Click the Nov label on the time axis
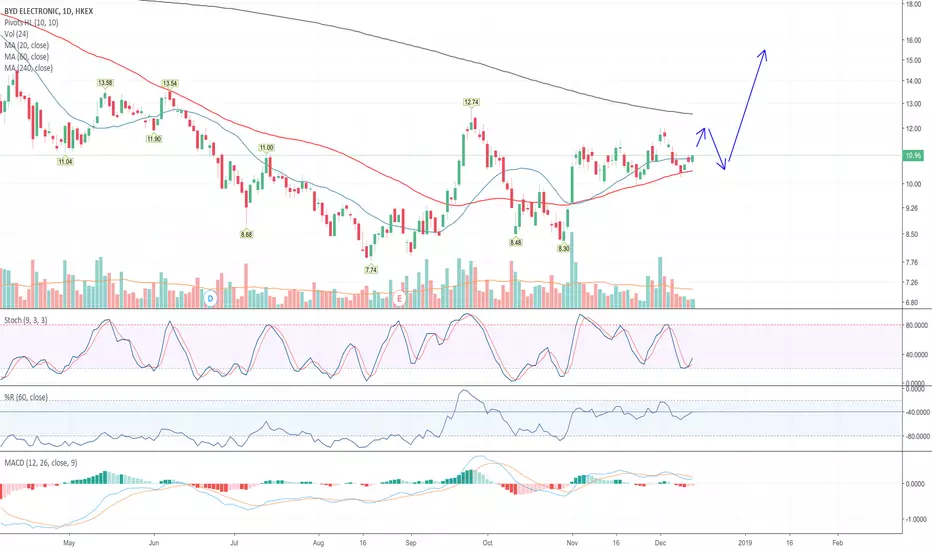The image size is (932, 550). [572, 543]
